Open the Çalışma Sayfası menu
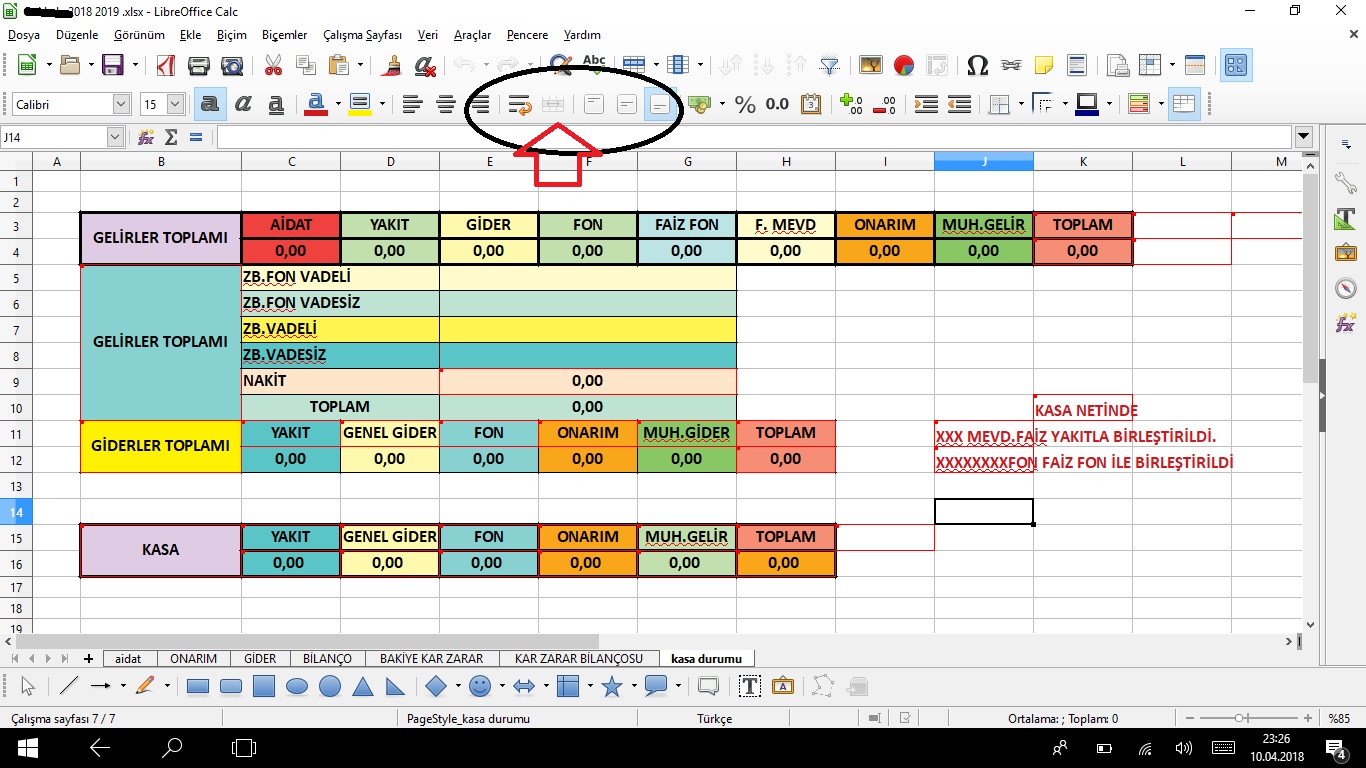The image size is (1366, 768). tap(363, 34)
